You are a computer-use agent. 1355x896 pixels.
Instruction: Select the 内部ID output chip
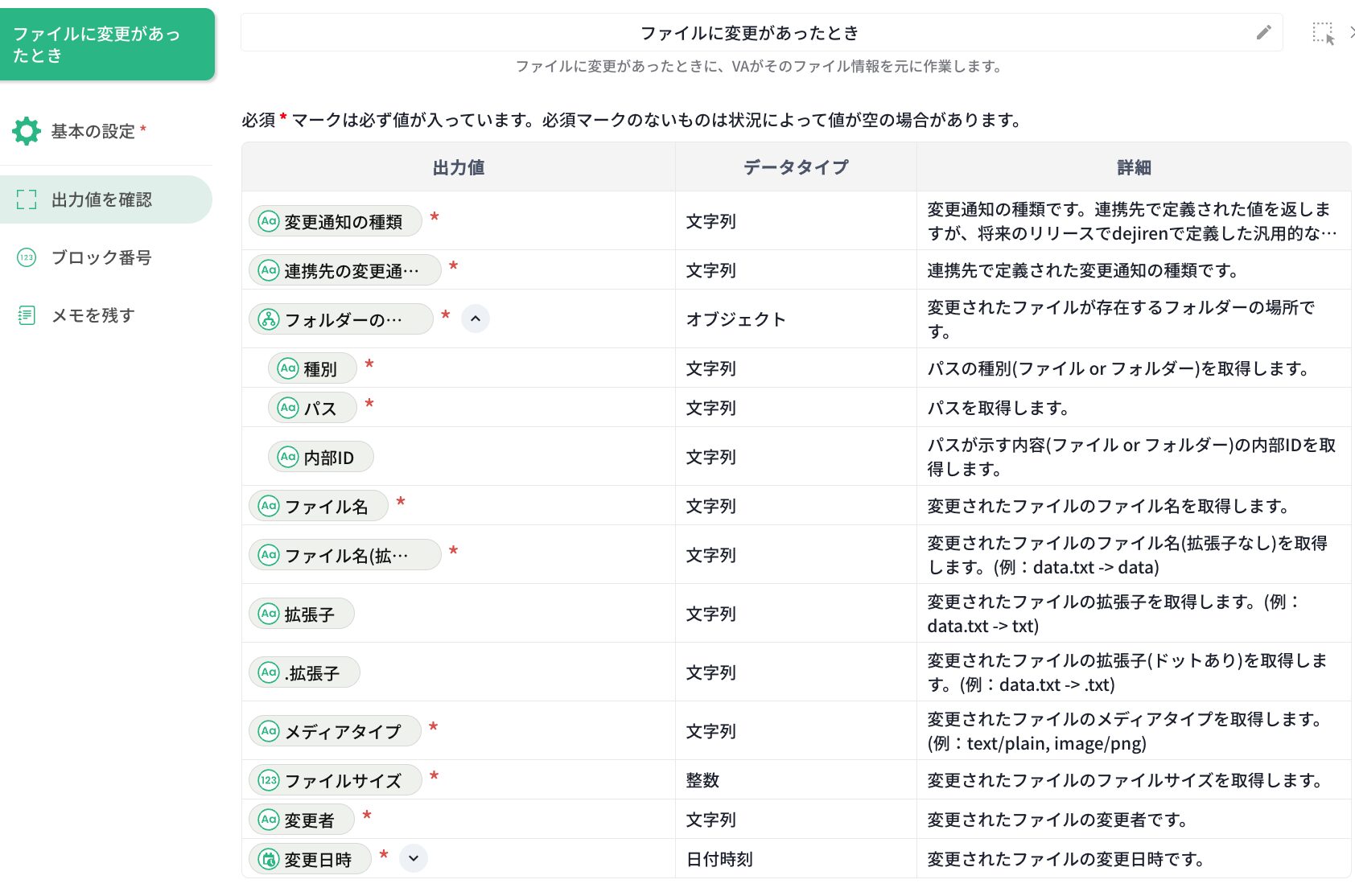coord(321,457)
